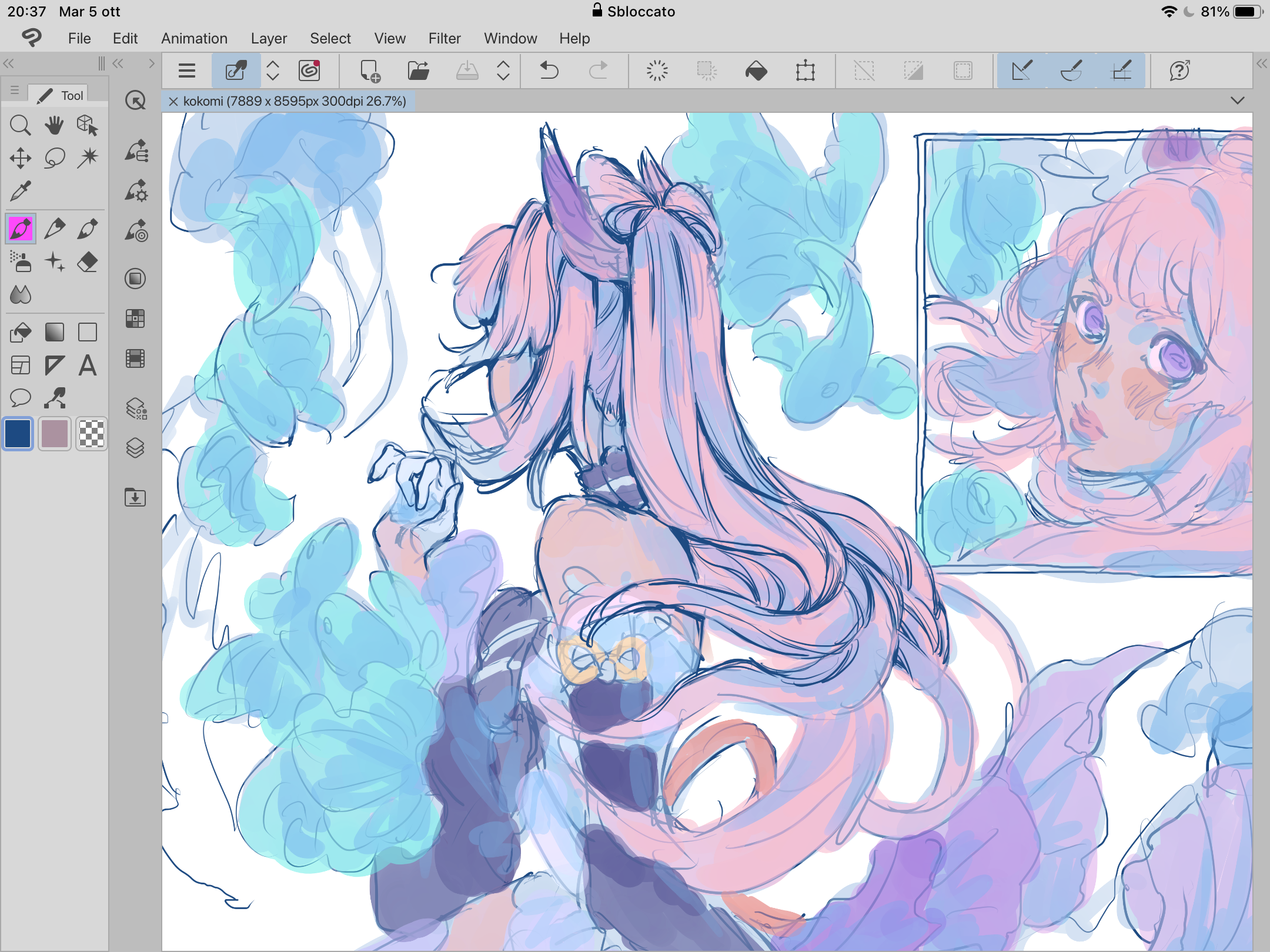Open the Sub Tool palette icon
The image size is (1270, 952).
(136, 151)
